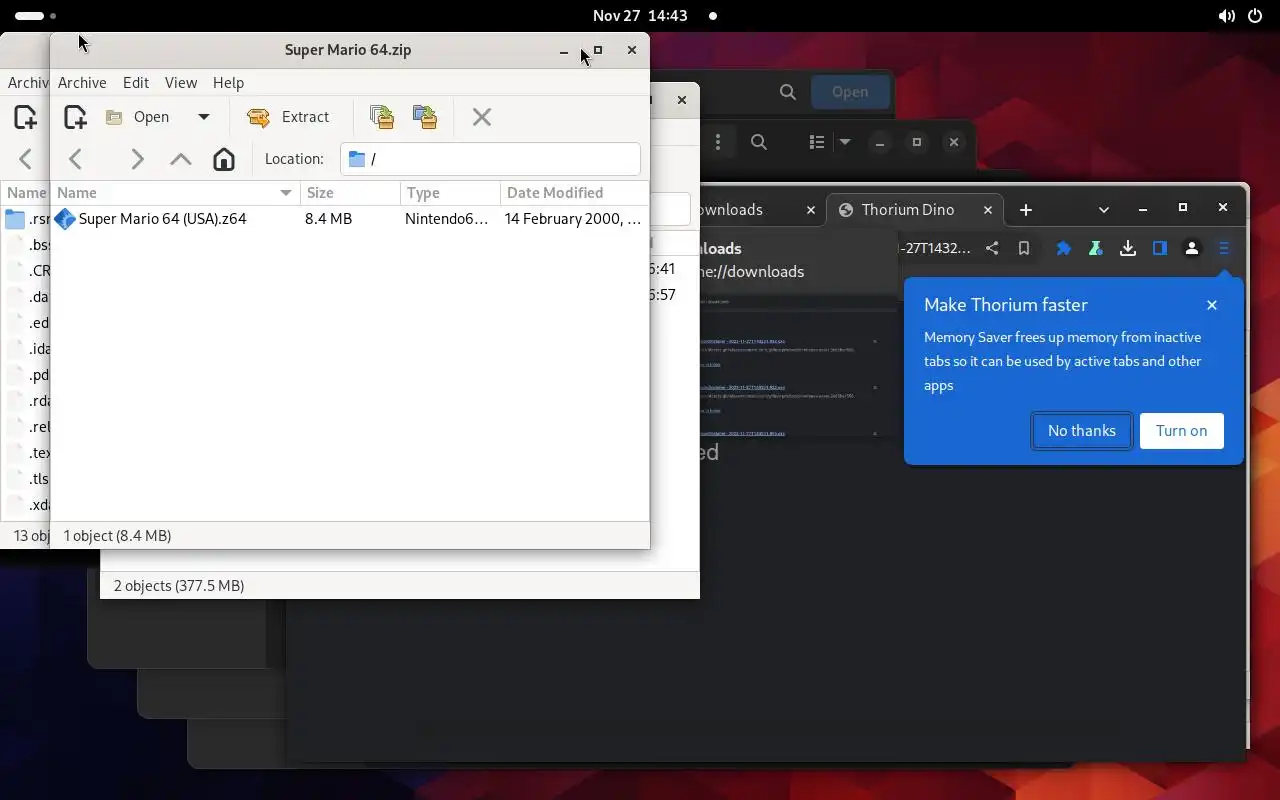Go back in Super Mario 64.zip window

pos(75,159)
